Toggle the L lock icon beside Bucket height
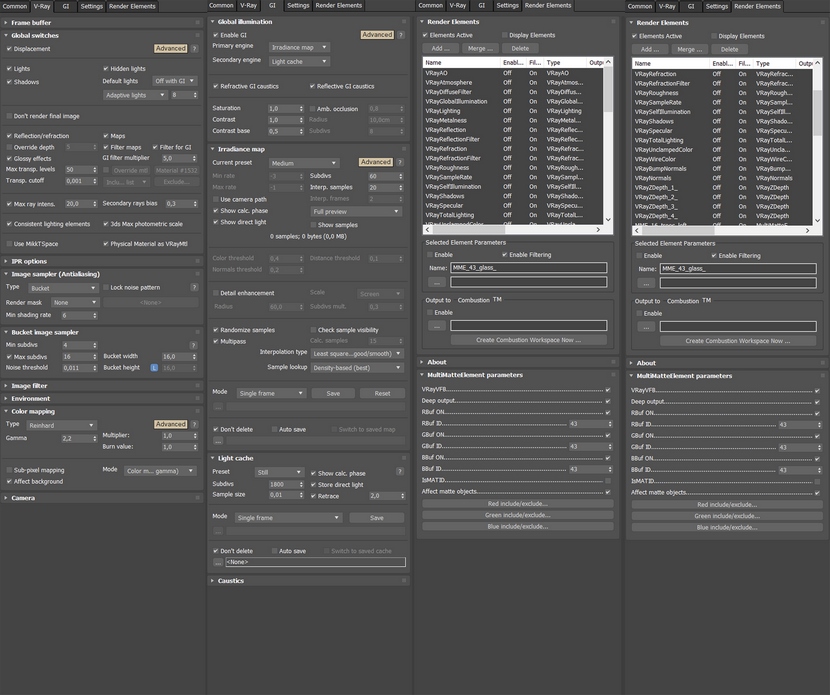 coord(154,368)
